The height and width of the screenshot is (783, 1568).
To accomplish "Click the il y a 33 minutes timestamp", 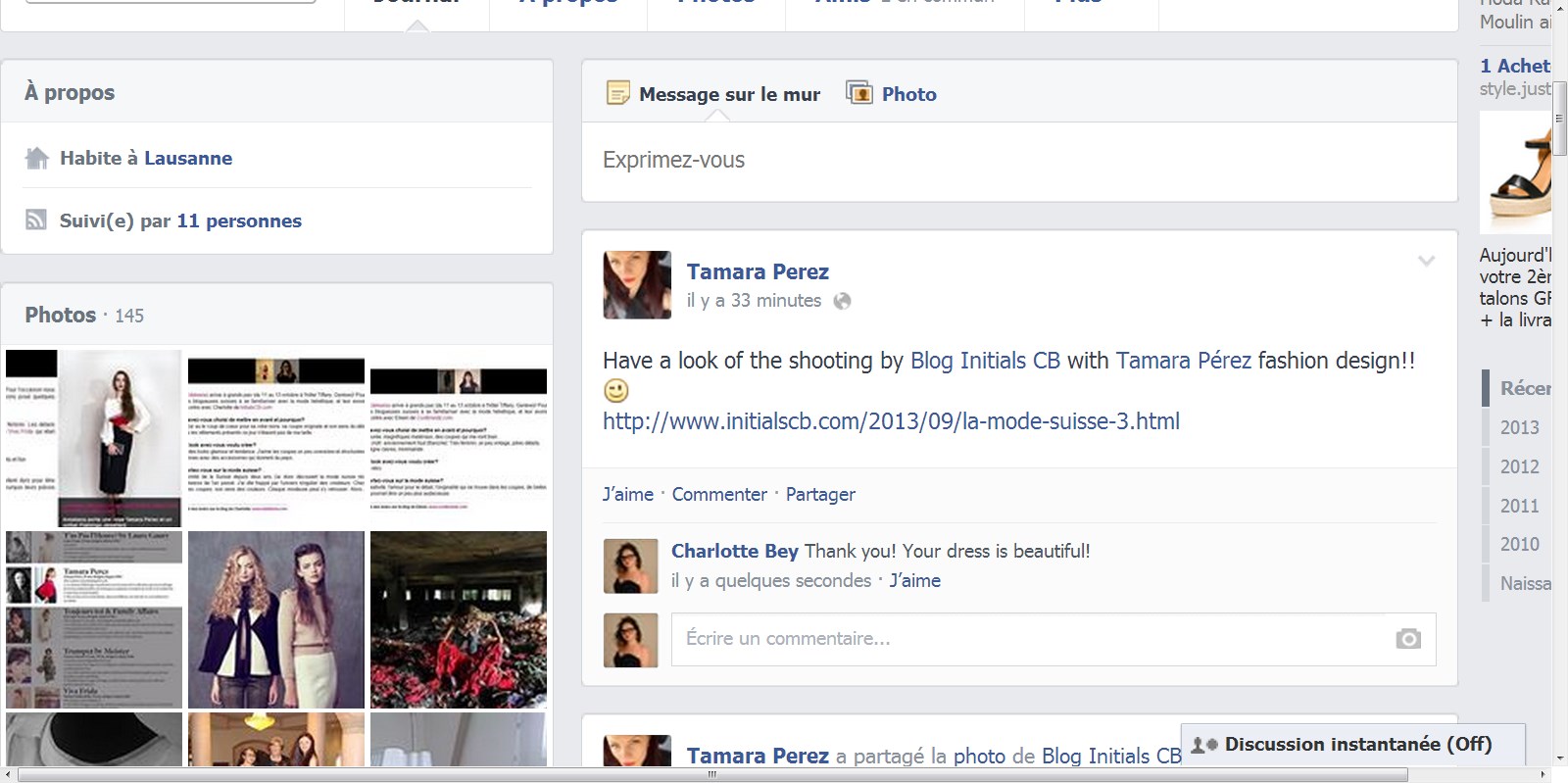I will [754, 301].
